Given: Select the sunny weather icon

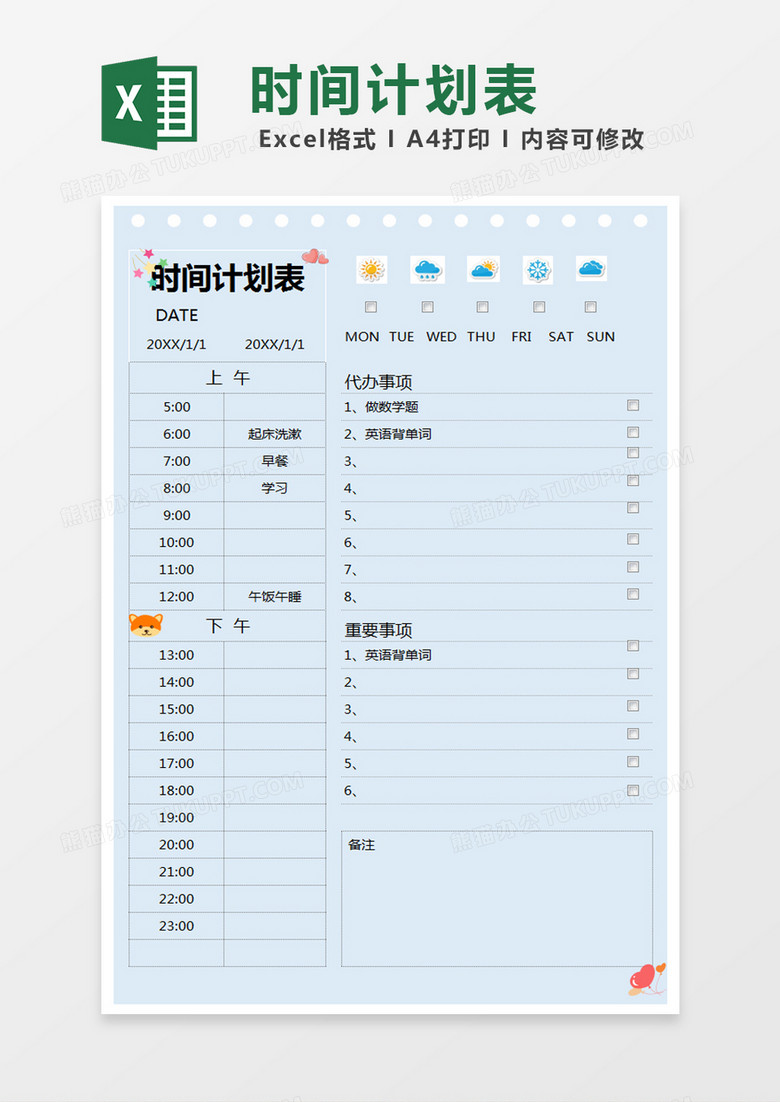Looking at the screenshot, I should (x=372, y=270).
